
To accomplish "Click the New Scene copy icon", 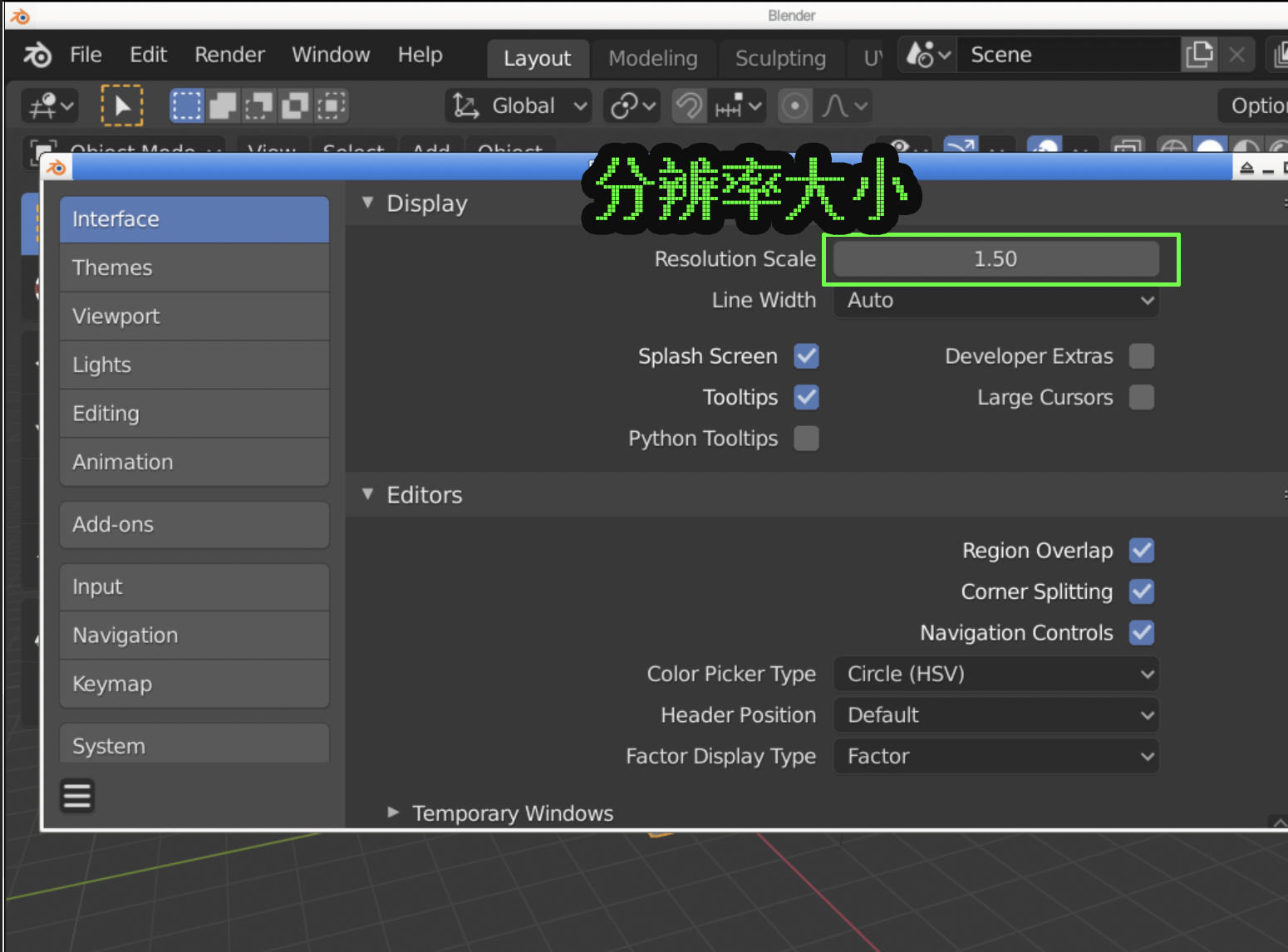I will [x=1199, y=55].
